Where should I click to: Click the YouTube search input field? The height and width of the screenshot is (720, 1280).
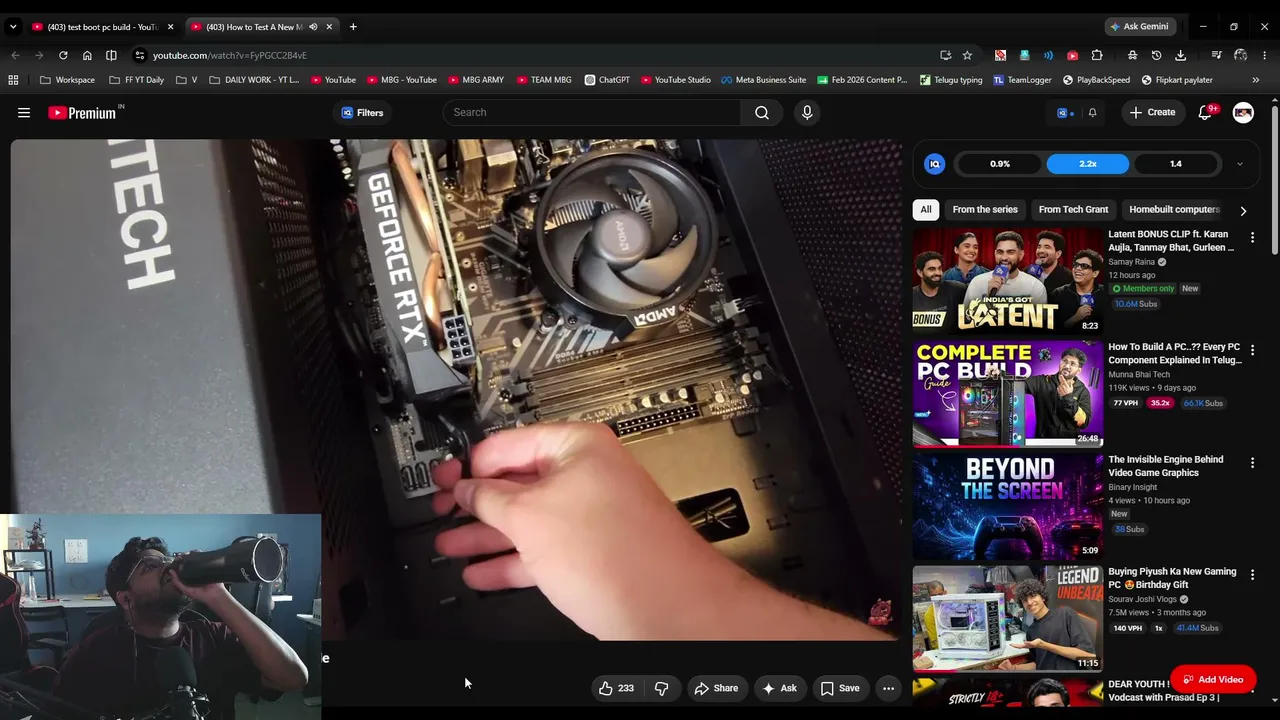592,113
